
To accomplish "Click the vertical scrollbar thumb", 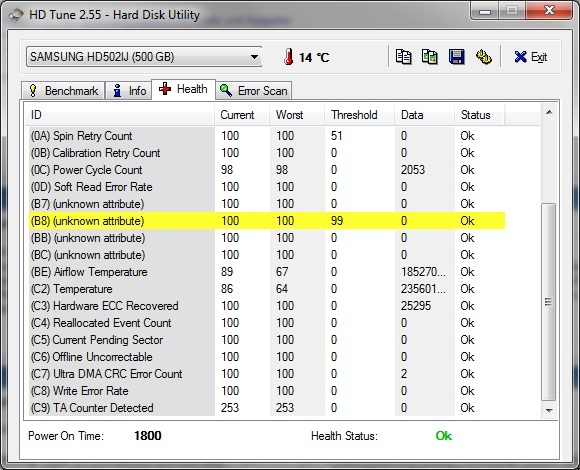I will pos(549,302).
